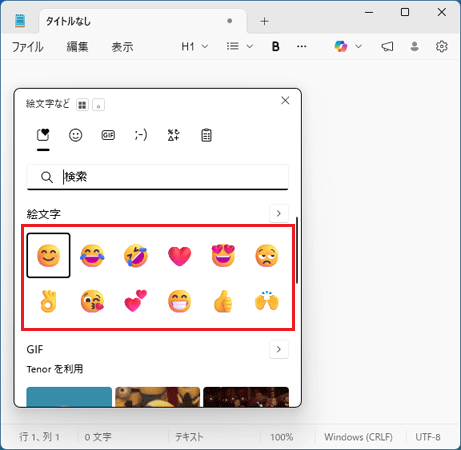461x450 pixels.
Task: Open Notepad settings gear
Action: coord(442,46)
